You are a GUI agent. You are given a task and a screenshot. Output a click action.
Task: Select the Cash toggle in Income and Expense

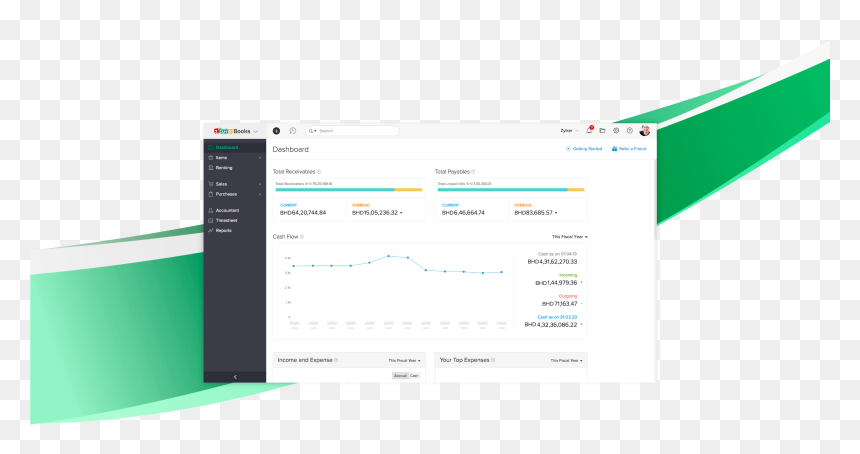coord(414,376)
